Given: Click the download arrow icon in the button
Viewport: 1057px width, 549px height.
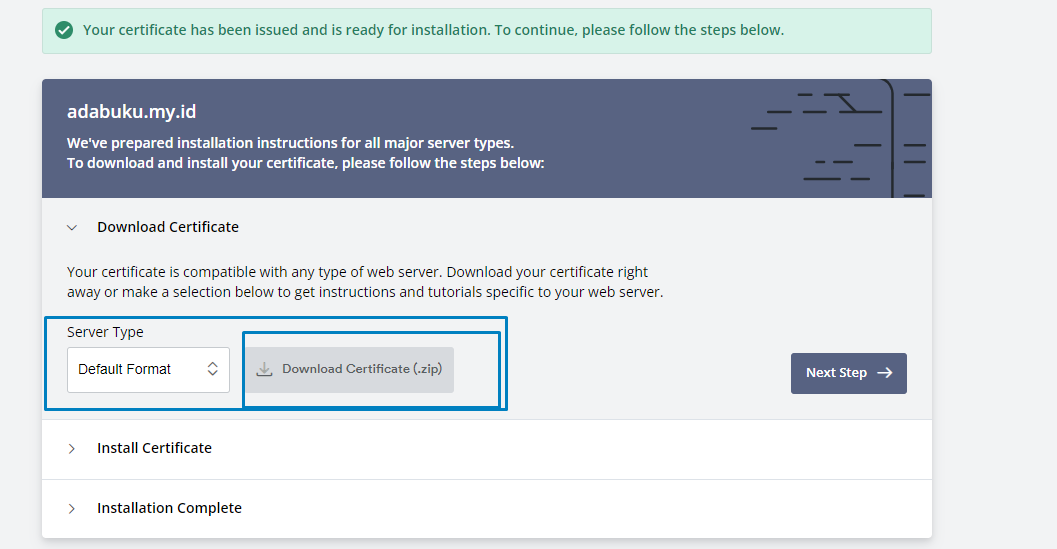Looking at the screenshot, I should pos(264,369).
